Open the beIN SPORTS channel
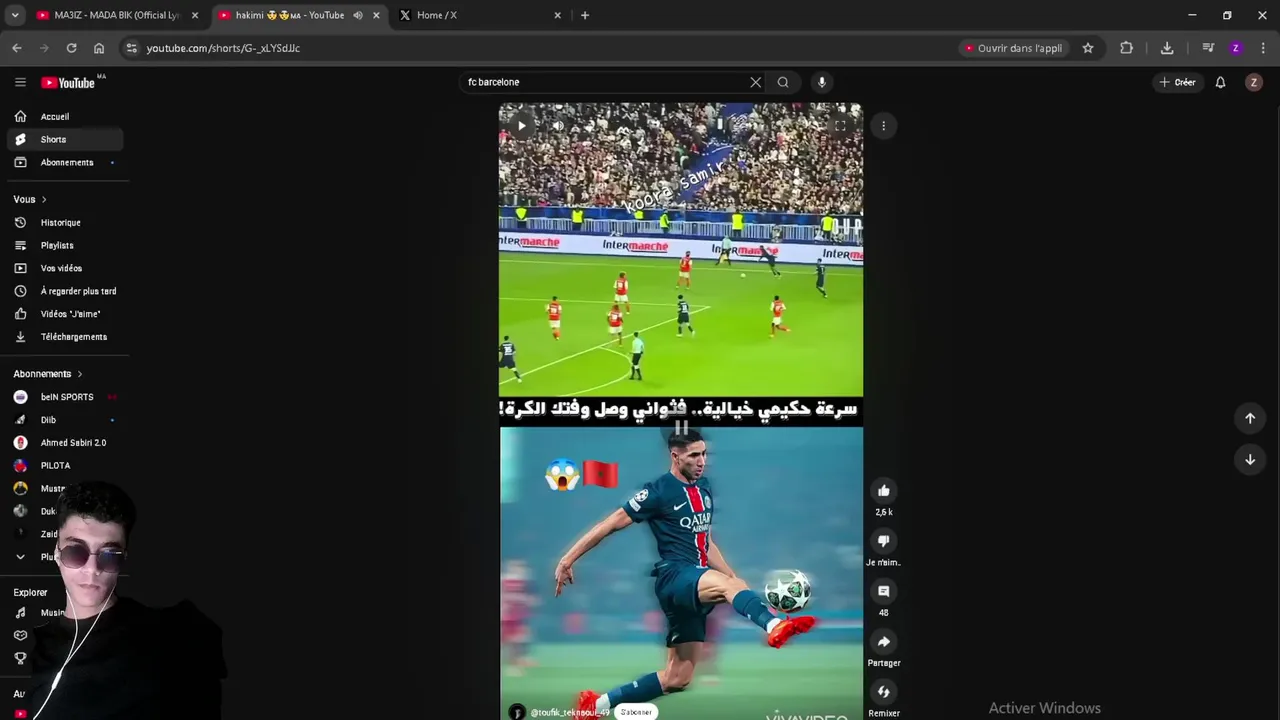Screen dimensions: 1280x720 coord(64,397)
